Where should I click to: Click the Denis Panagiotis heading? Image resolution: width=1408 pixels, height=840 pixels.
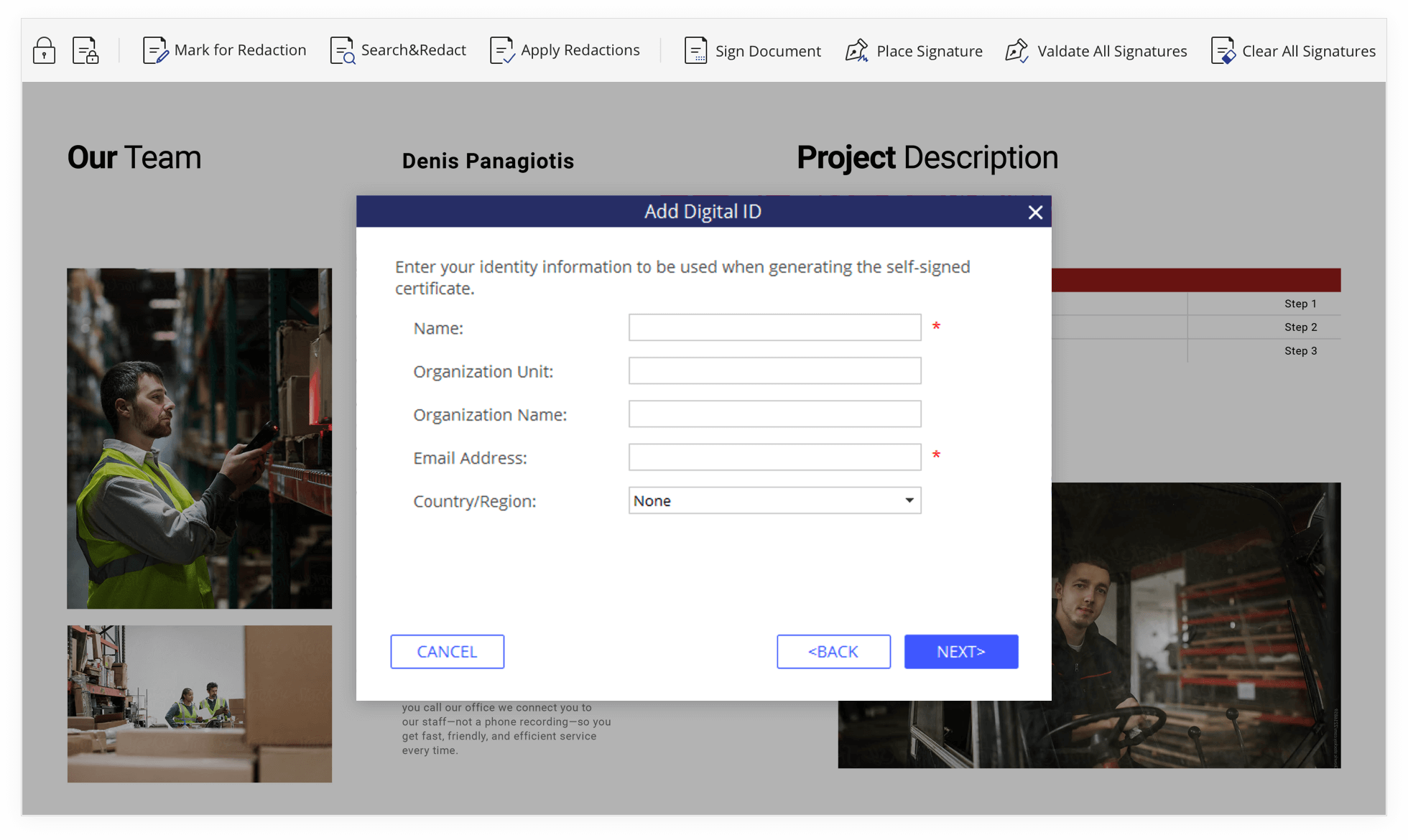pos(488,161)
